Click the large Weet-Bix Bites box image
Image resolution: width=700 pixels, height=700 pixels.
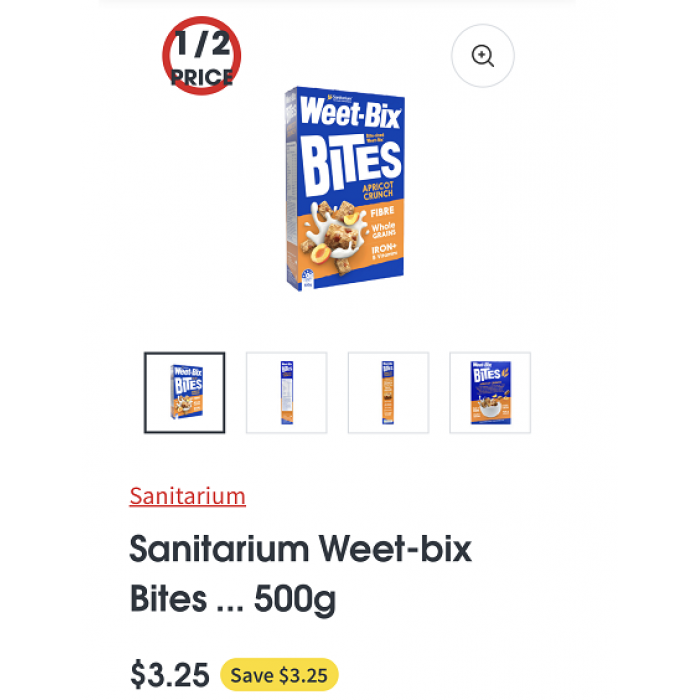[344, 190]
